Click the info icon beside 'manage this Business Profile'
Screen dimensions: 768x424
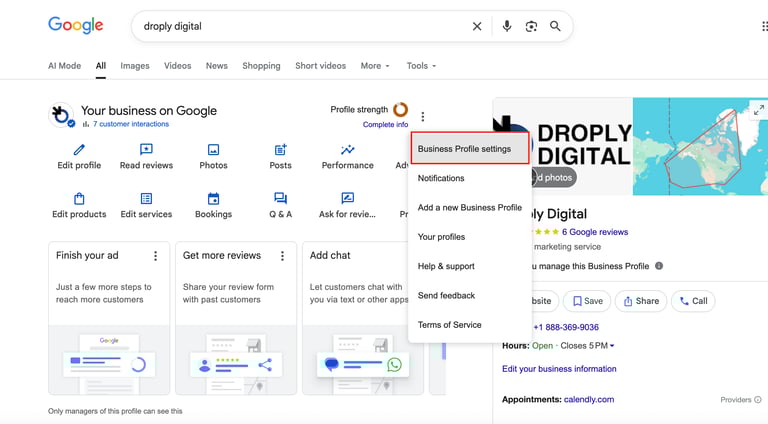(659, 266)
